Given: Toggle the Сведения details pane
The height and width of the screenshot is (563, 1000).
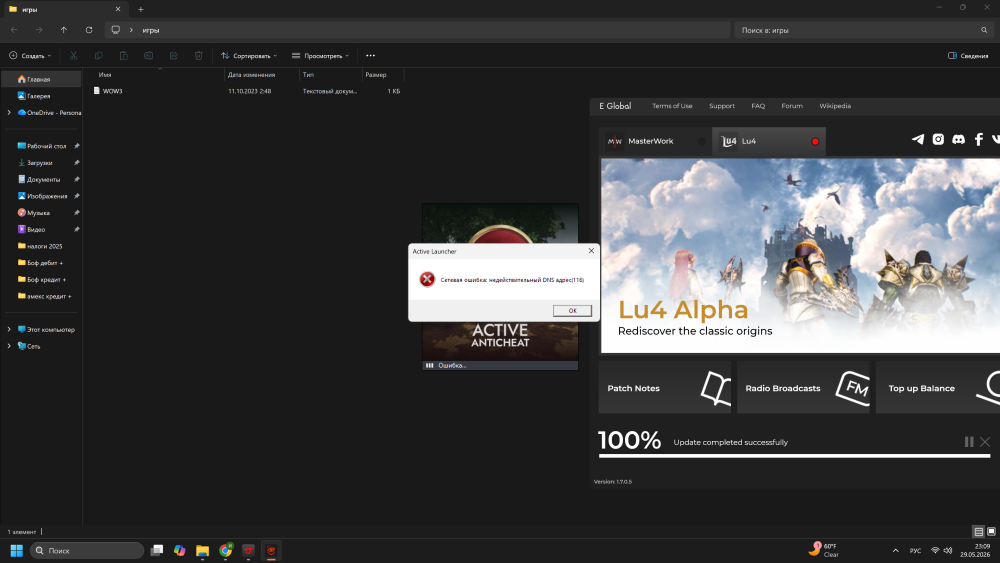Looking at the screenshot, I should pos(967,55).
